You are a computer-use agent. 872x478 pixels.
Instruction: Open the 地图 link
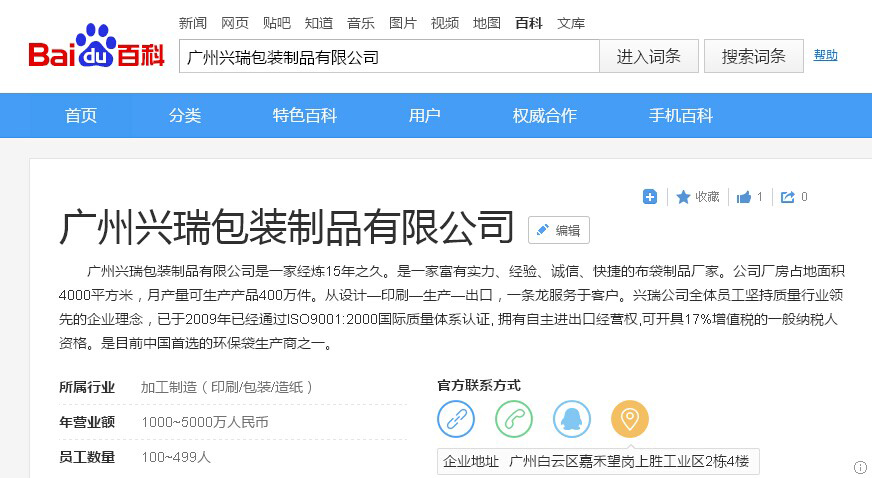487,23
